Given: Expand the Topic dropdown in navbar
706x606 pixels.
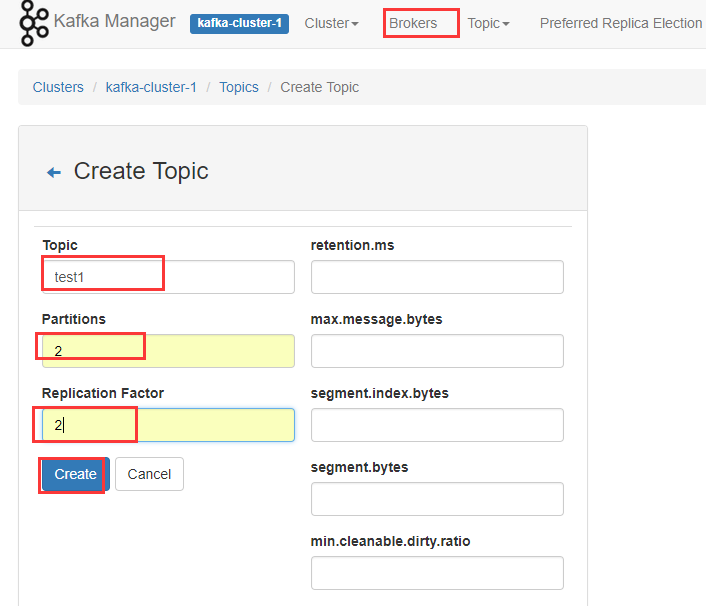Looking at the screenshot, I should click(488, 23).
